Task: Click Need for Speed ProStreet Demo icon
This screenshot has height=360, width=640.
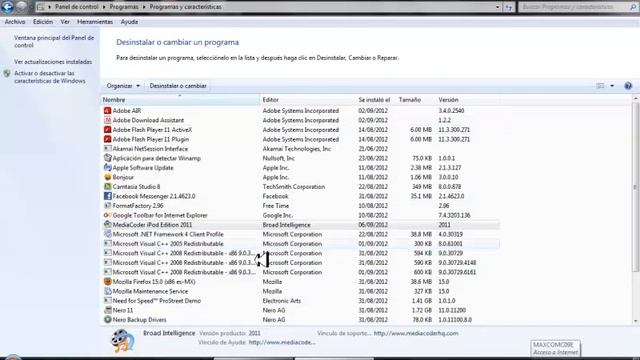Action: click(107, 301)
